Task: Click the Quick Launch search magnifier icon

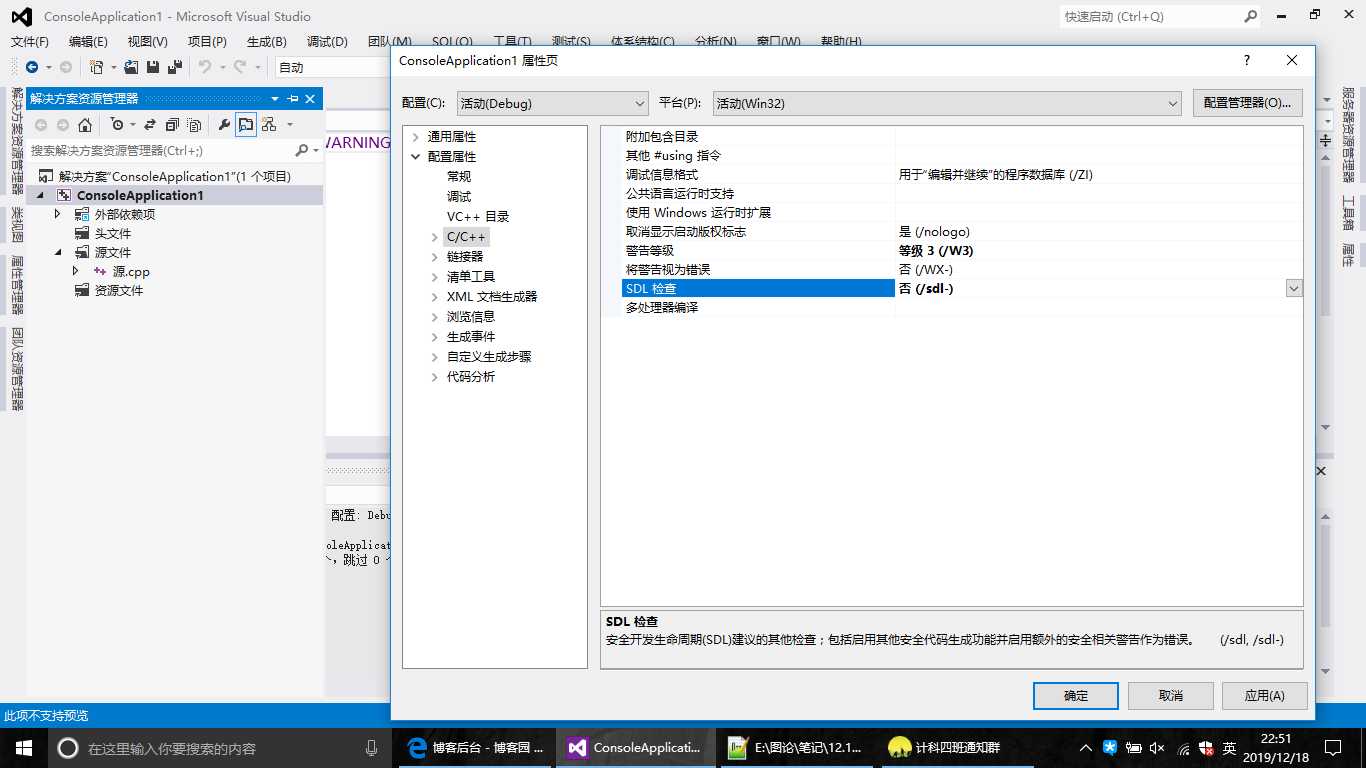Action: [x=1250, y=16]
